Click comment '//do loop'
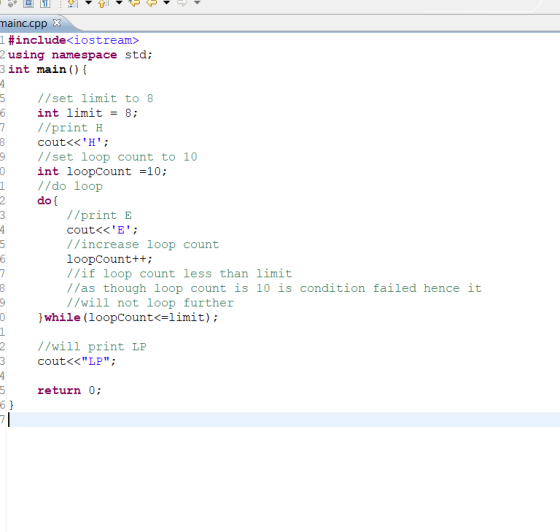Image resolution: width=560 pixels, height=532 pixels. (70, 186)
